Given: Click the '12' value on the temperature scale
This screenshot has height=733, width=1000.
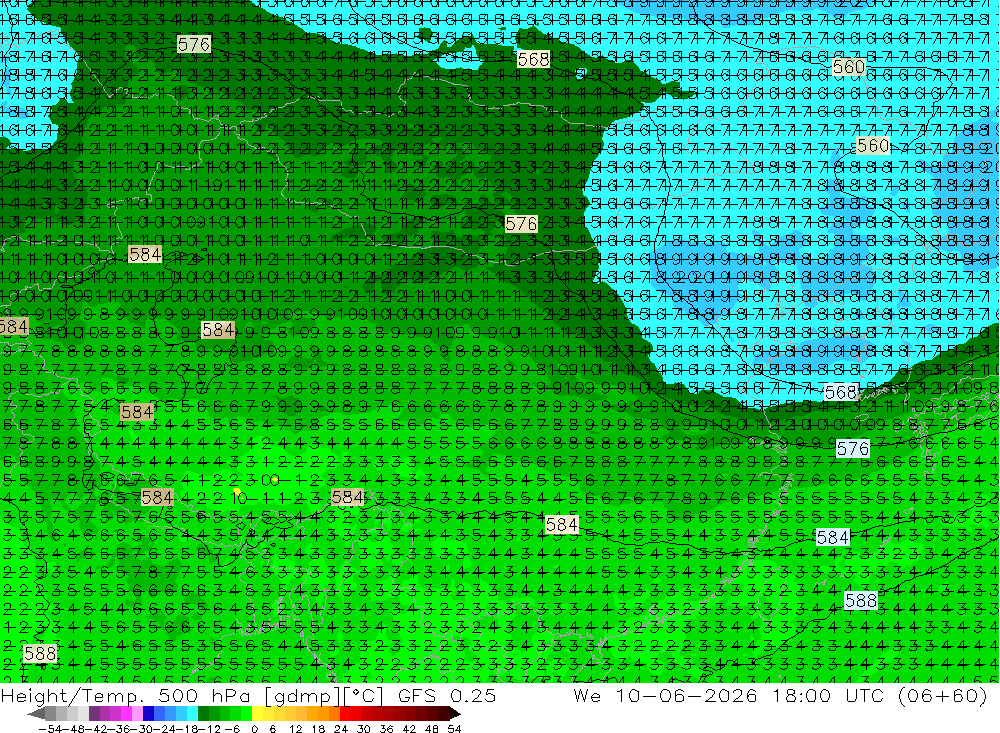Looking at the screenshot, I should (296, 729).
